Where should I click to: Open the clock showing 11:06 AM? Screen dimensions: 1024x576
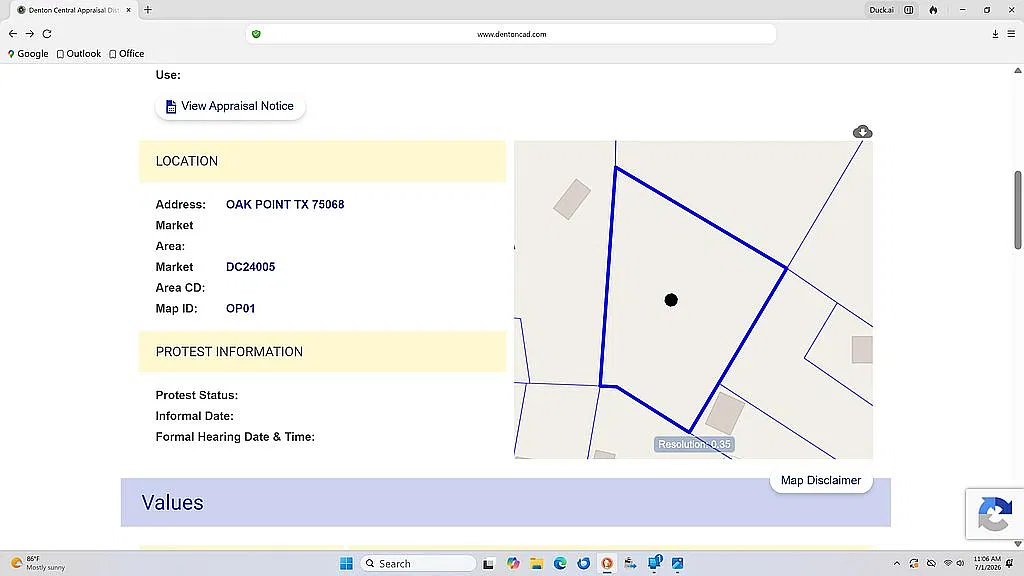point(987,563)
